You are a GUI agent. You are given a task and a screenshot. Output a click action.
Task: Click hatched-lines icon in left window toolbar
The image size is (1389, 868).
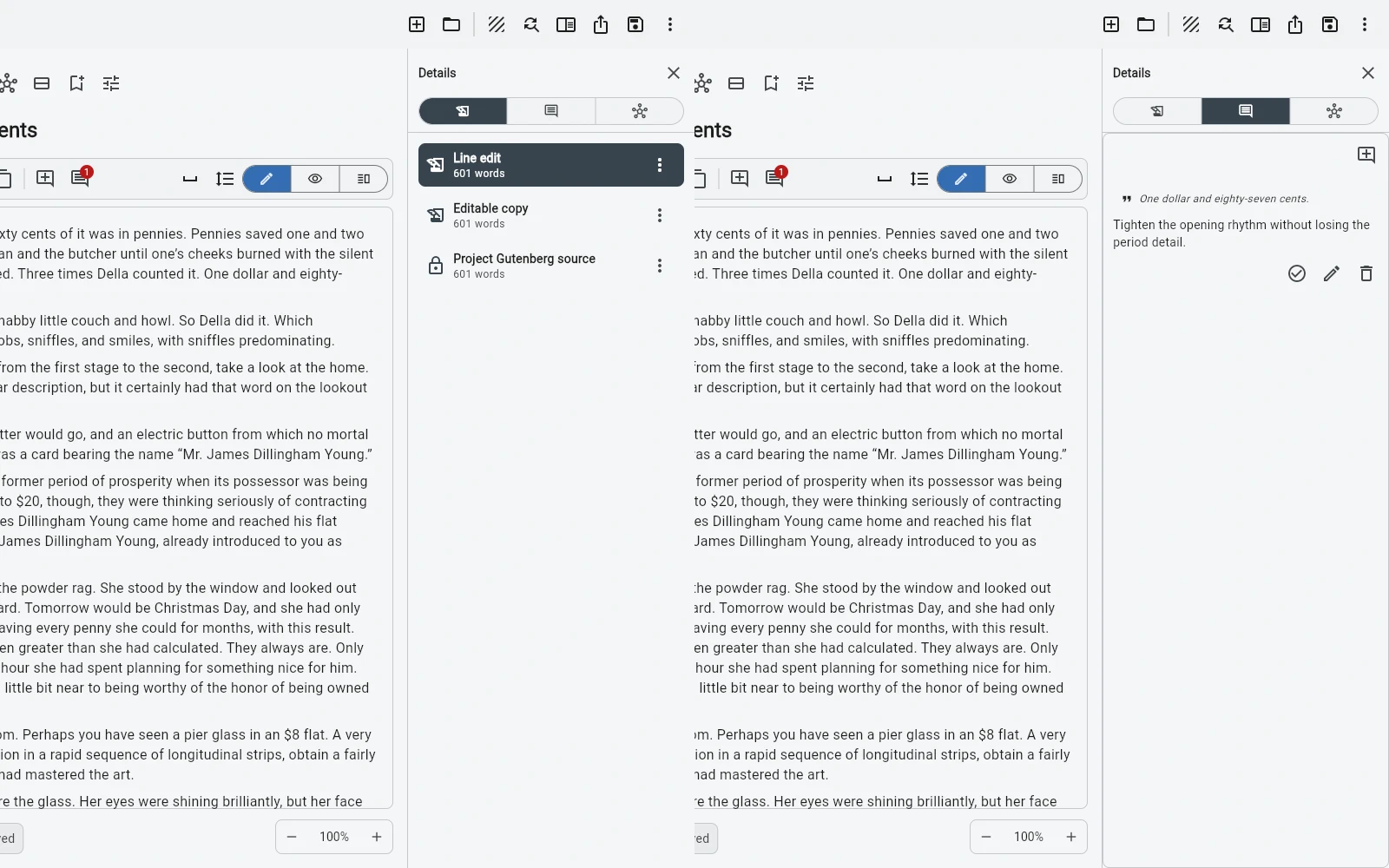click(497, 24)
